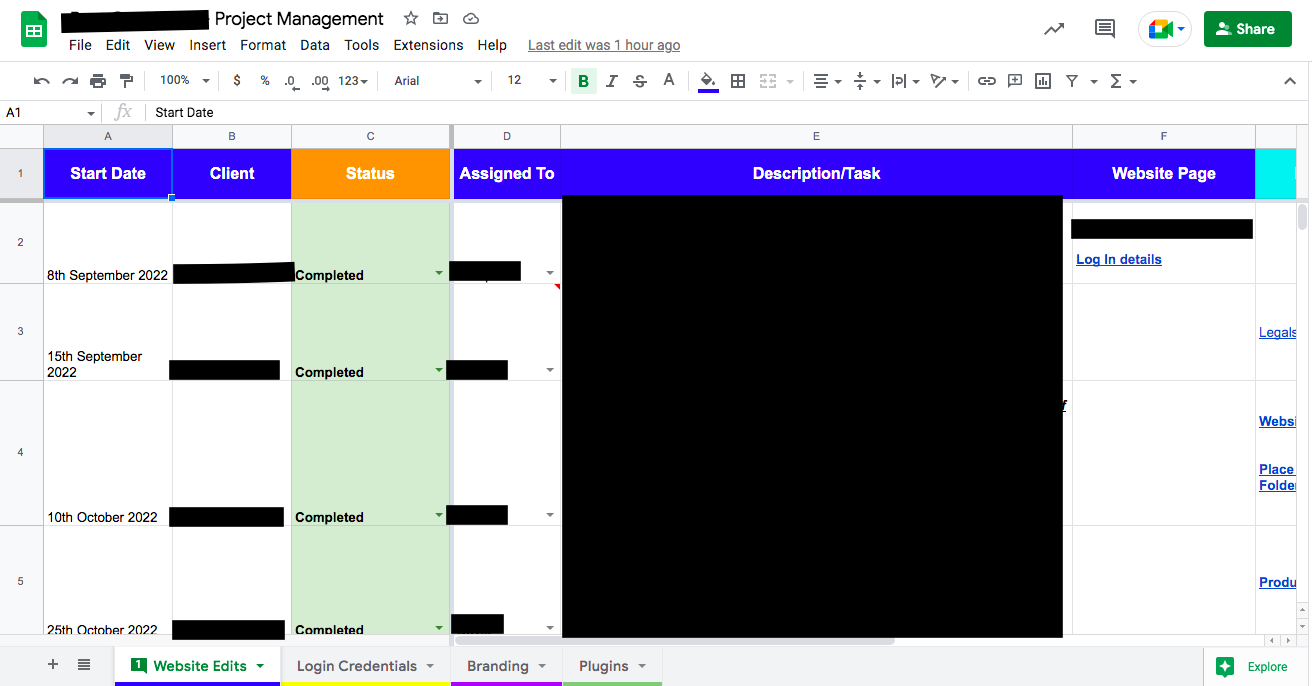The image size is (1312, 686).
Task: Toggle italic formatting
Action: pyautogui.click(x=612, y=81)
